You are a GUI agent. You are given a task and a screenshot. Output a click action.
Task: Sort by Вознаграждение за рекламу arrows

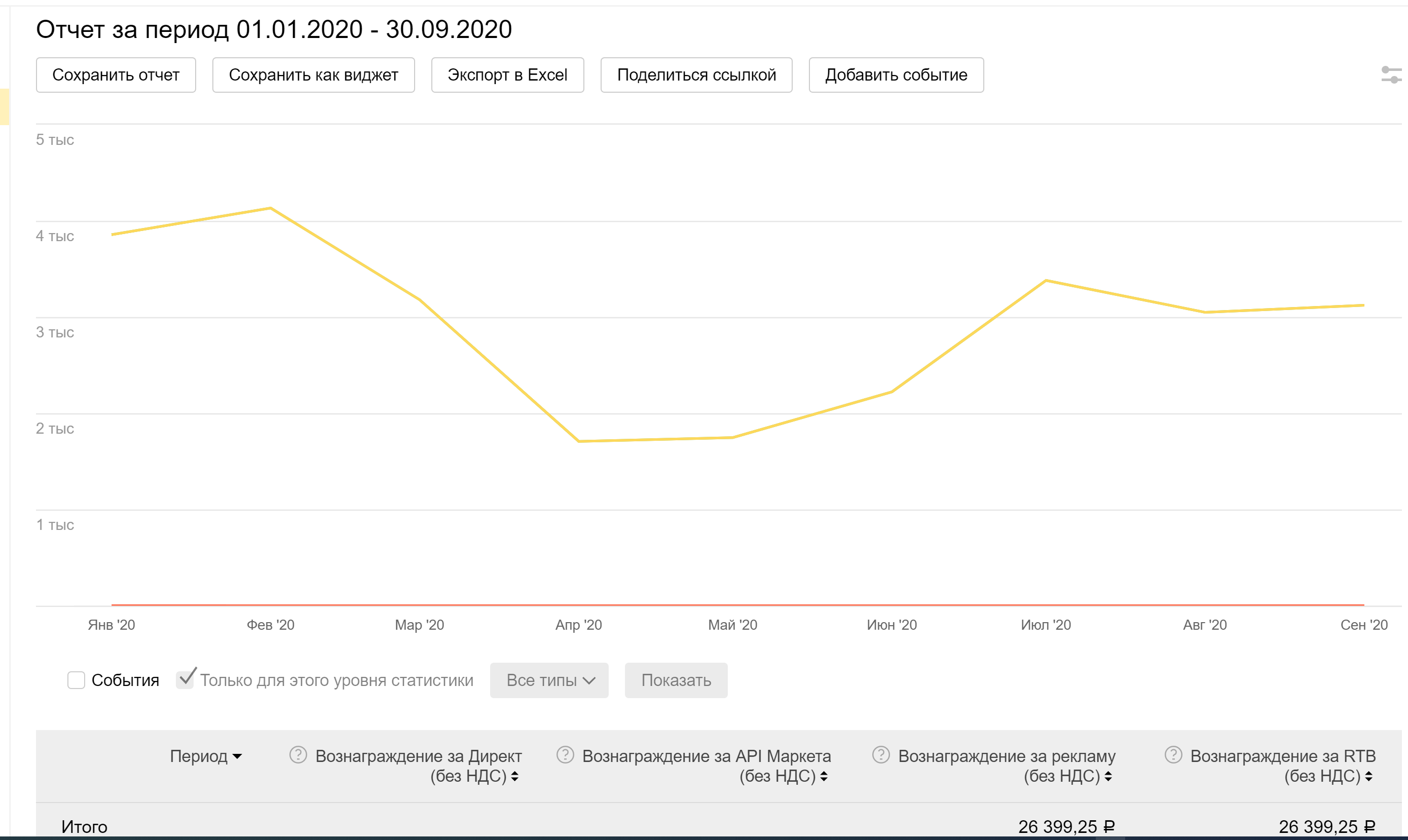click(x=1108, y=777)
